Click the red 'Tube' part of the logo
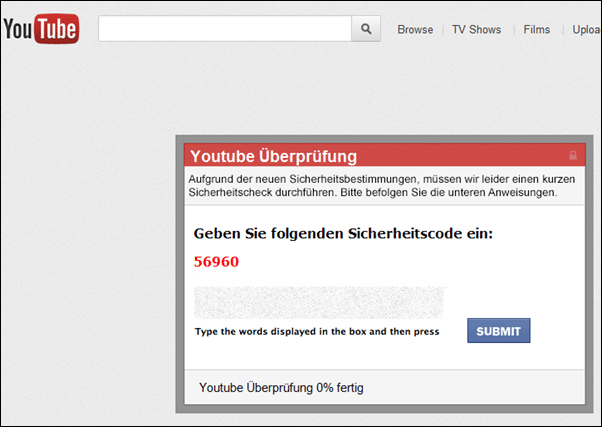 [x=57, y=29]
